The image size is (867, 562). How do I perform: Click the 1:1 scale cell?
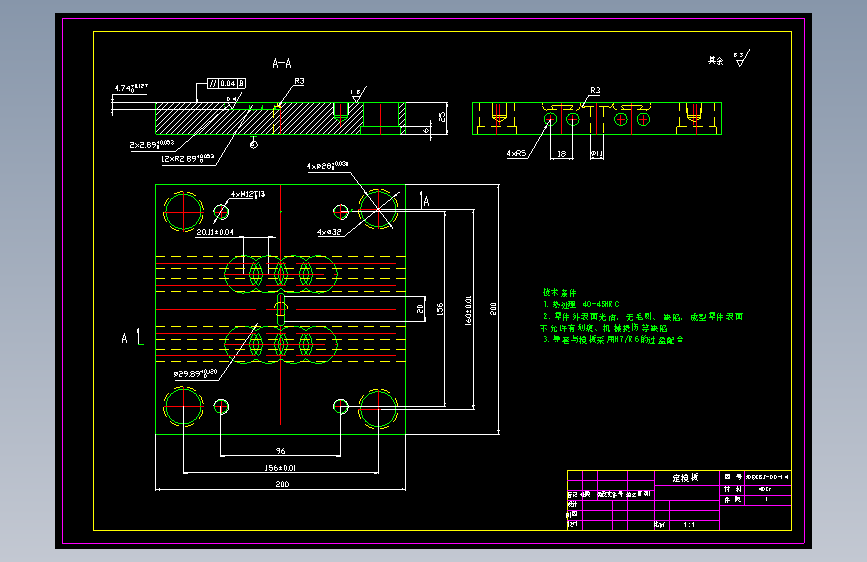(689, 524)
